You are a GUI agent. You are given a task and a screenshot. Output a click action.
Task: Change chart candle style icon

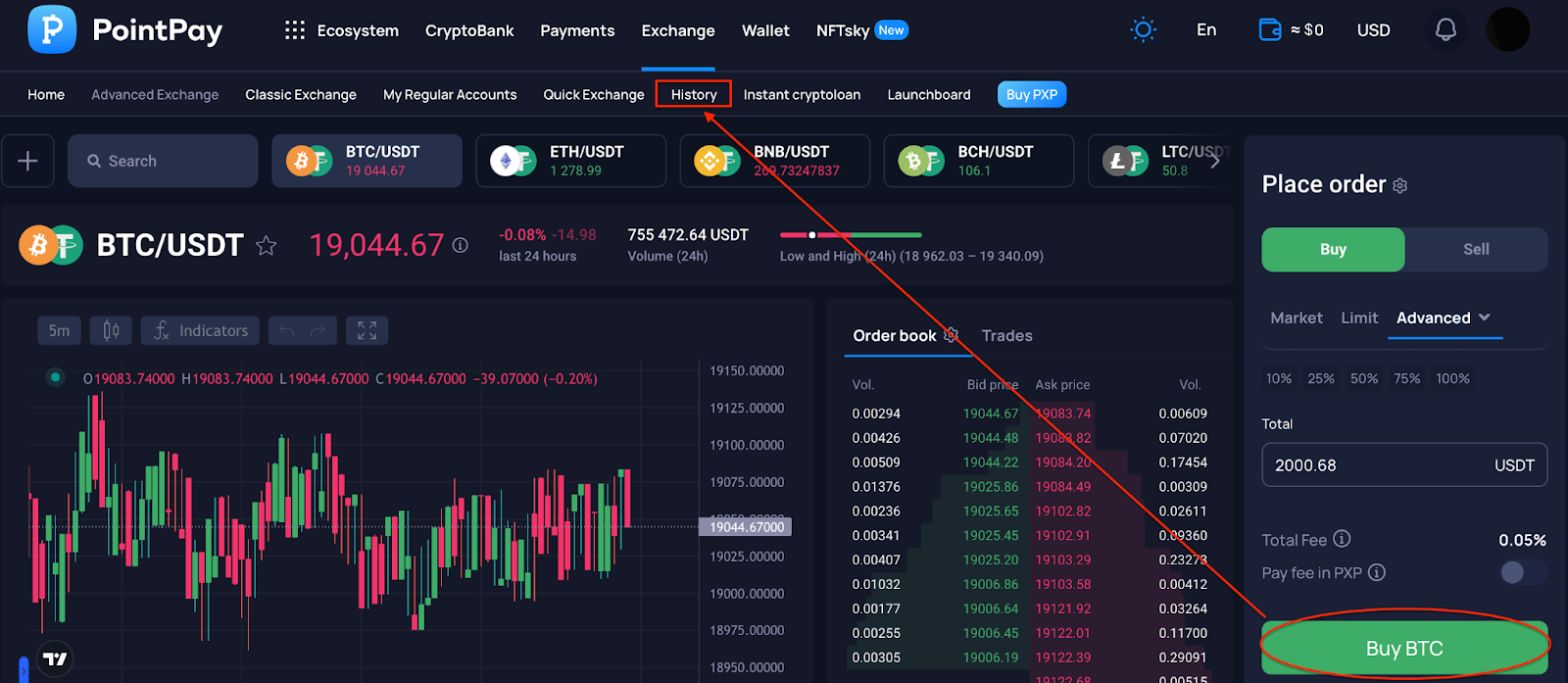(x=111, y=330)
